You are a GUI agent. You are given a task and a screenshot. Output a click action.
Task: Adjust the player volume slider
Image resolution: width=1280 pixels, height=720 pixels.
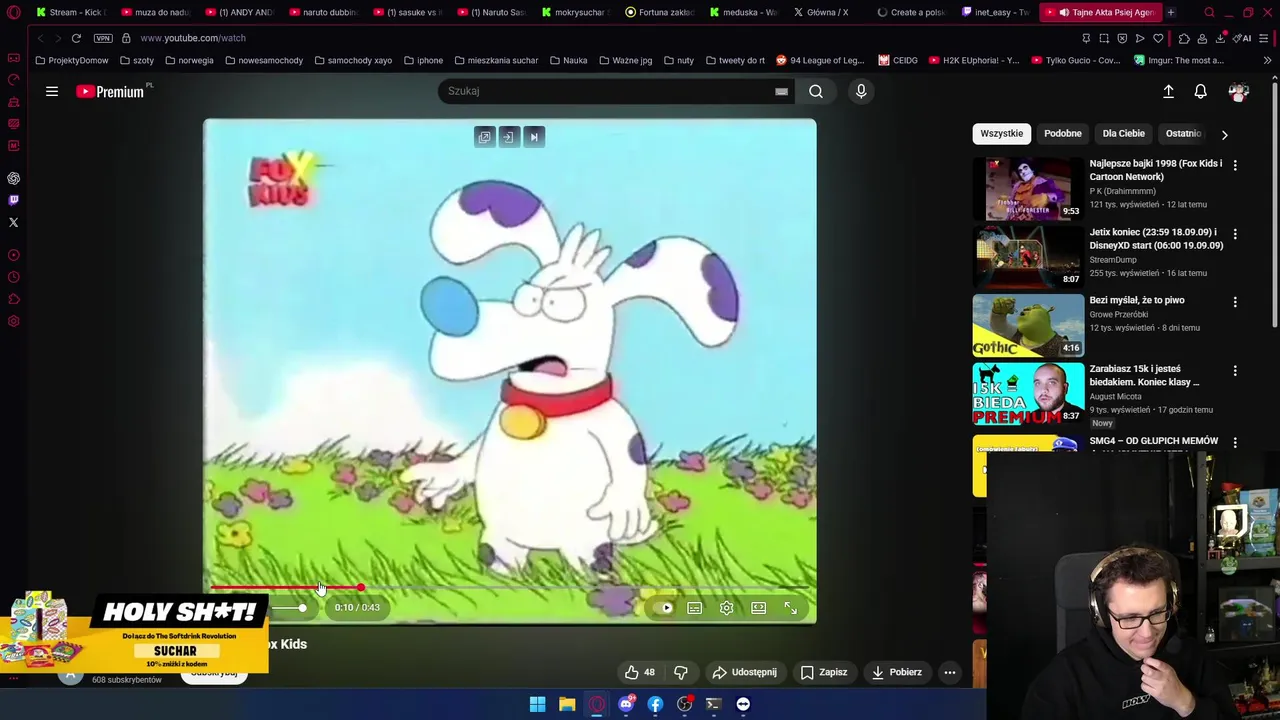[290, 608]
